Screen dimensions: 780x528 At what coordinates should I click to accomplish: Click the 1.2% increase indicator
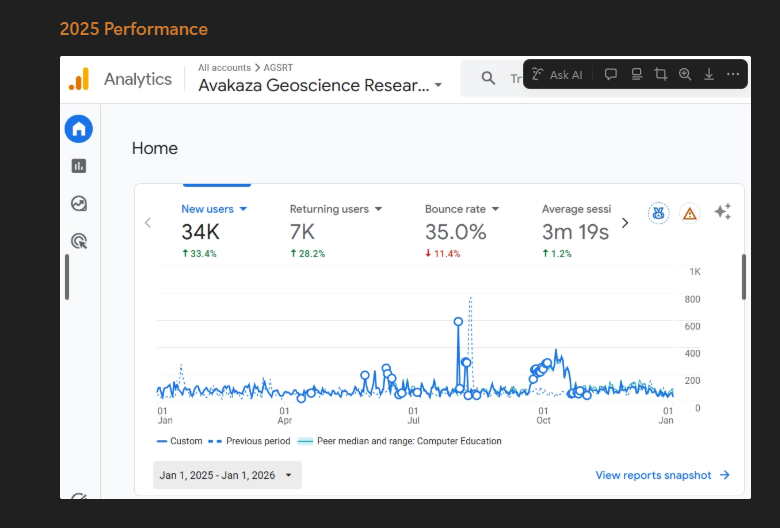point(557,253)
